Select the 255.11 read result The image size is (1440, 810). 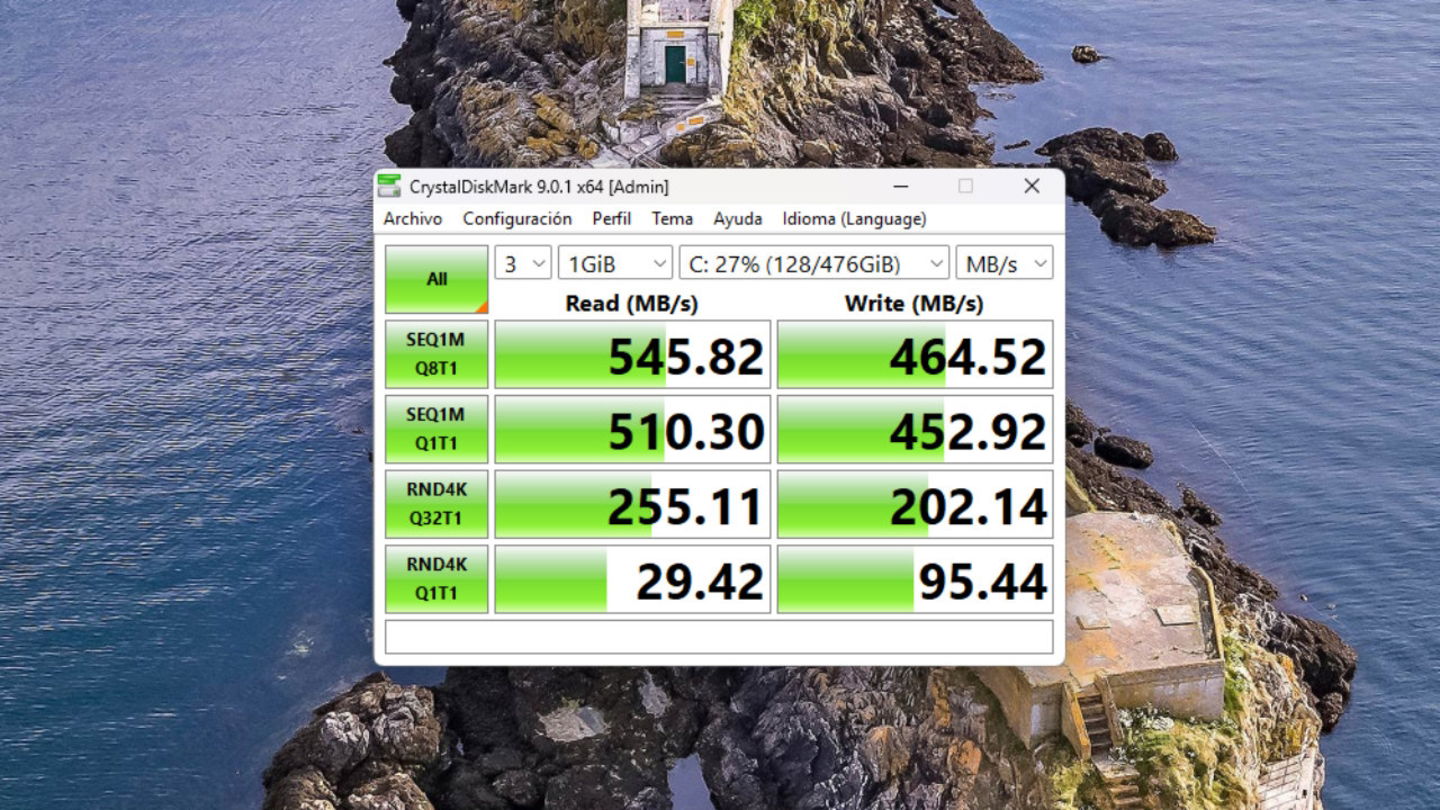tap(633, 504)
